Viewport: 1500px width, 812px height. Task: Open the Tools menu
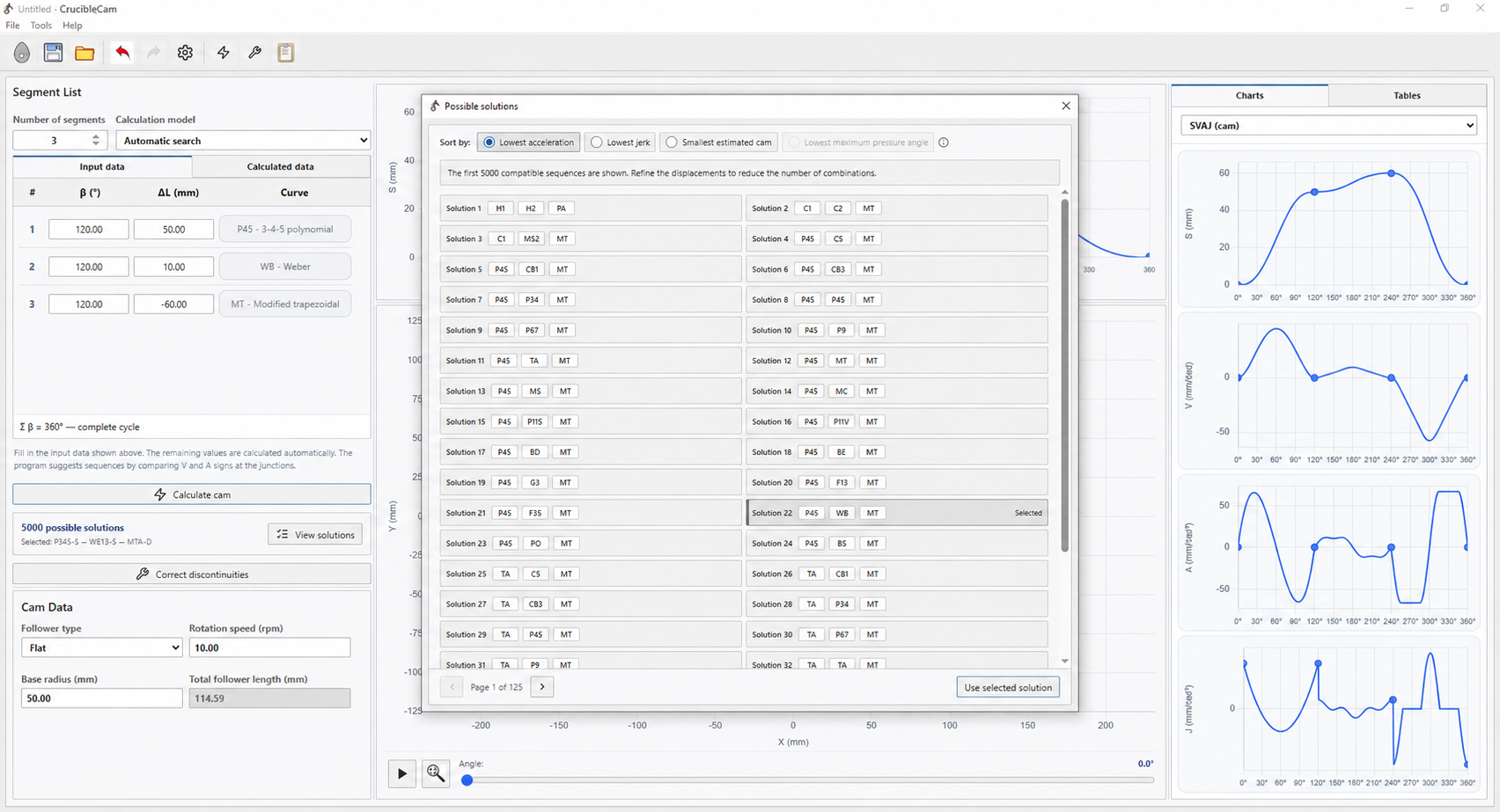(41, 26)
